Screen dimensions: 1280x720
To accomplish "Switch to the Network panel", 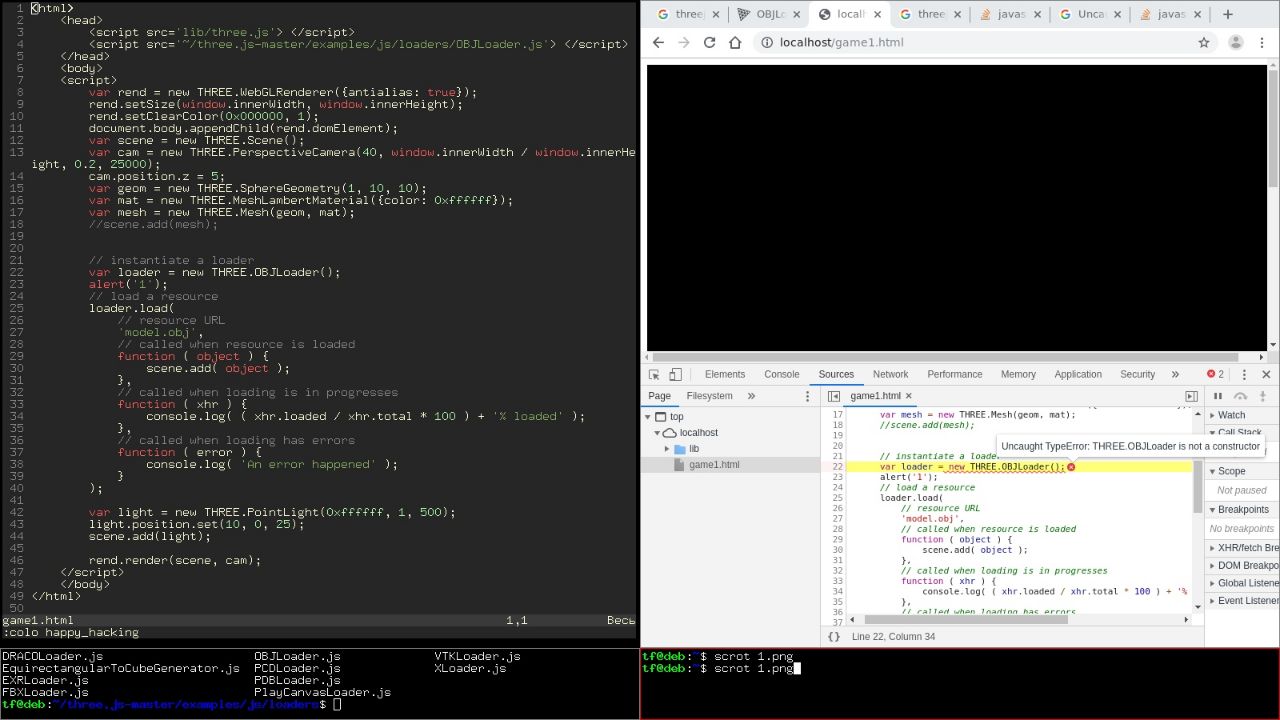I will pos(890,375).
